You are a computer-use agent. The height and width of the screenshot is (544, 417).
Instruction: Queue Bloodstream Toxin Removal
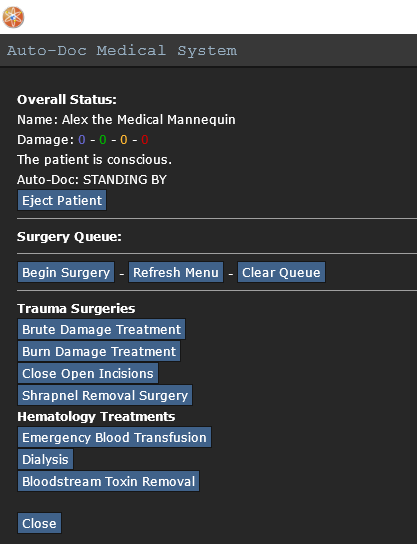click(108, 481)
